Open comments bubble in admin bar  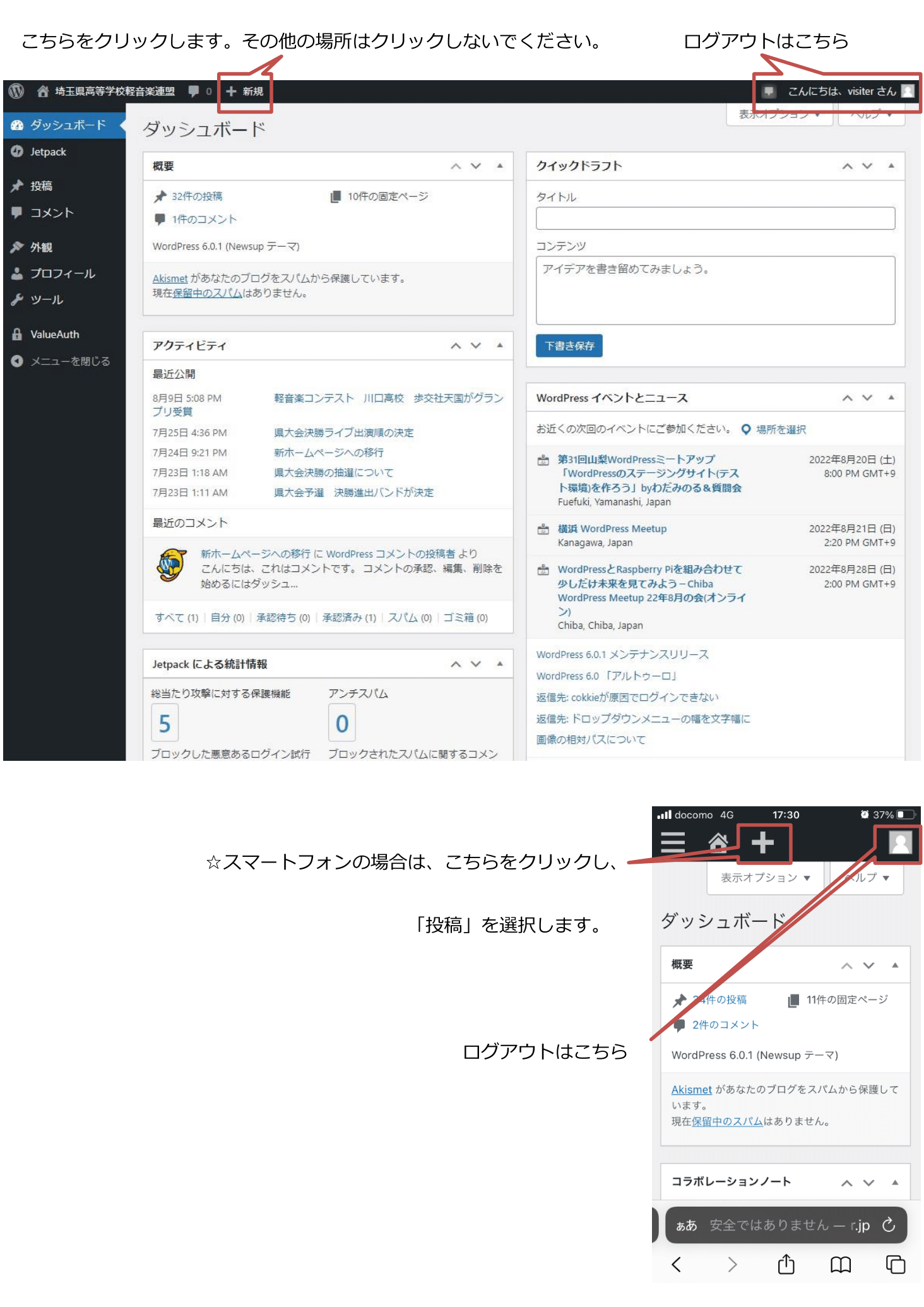tap(199, 92)
